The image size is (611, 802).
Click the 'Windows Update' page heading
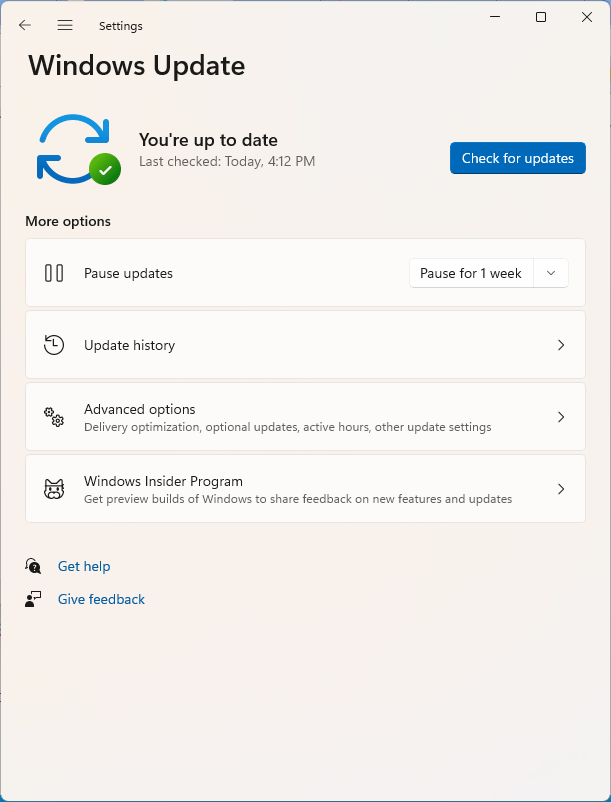[x=137, y=66]
